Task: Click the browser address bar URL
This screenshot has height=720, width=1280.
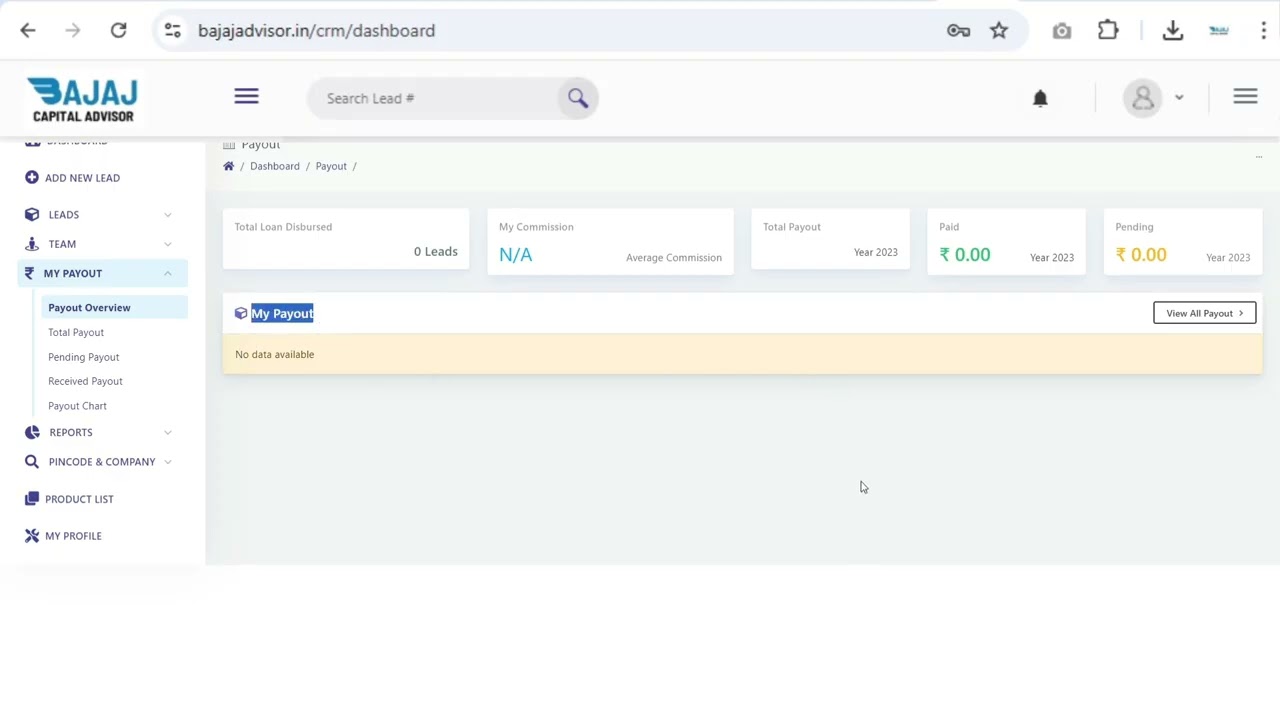Action: pos(316,31)
